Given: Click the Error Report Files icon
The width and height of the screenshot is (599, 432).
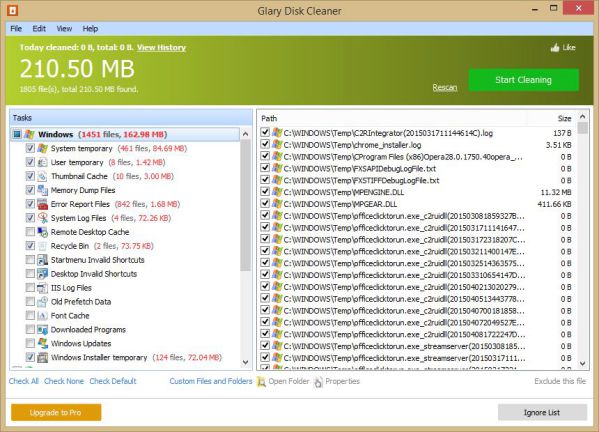Looking at the screenshot, I should point(42,204).
